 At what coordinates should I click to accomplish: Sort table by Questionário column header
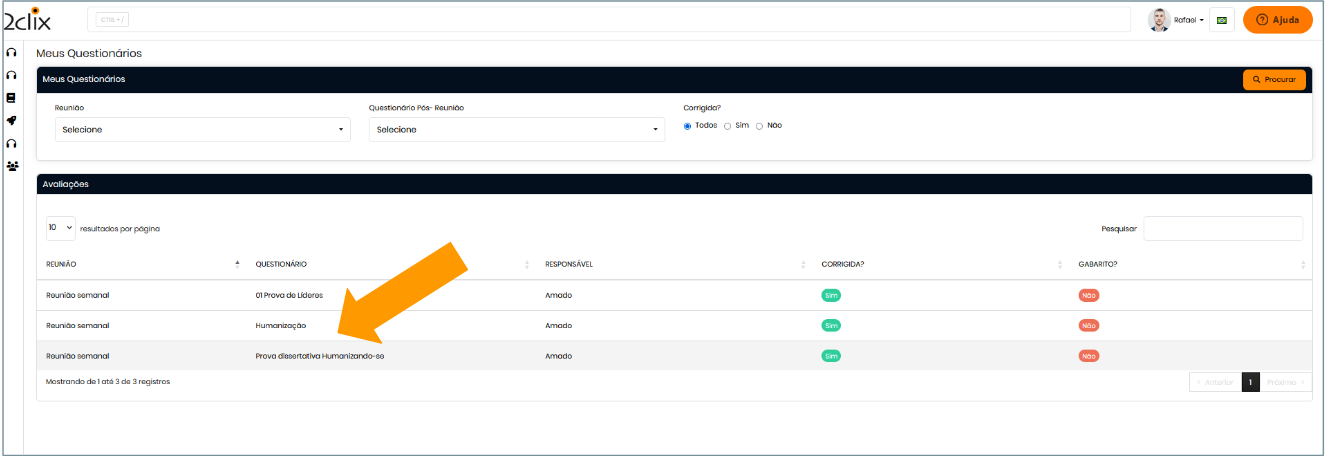[x=282, y=264]
